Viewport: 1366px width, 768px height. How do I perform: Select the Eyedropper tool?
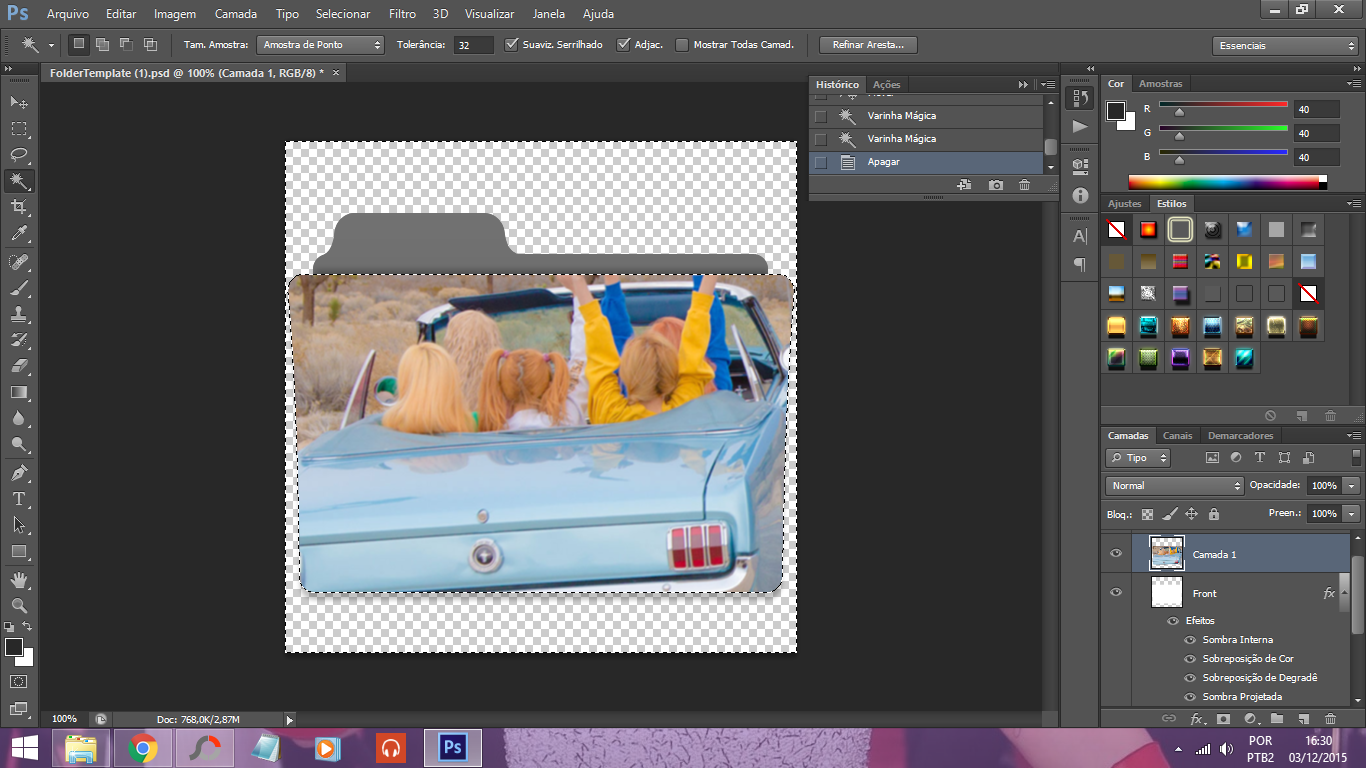(x=19, y=234)
